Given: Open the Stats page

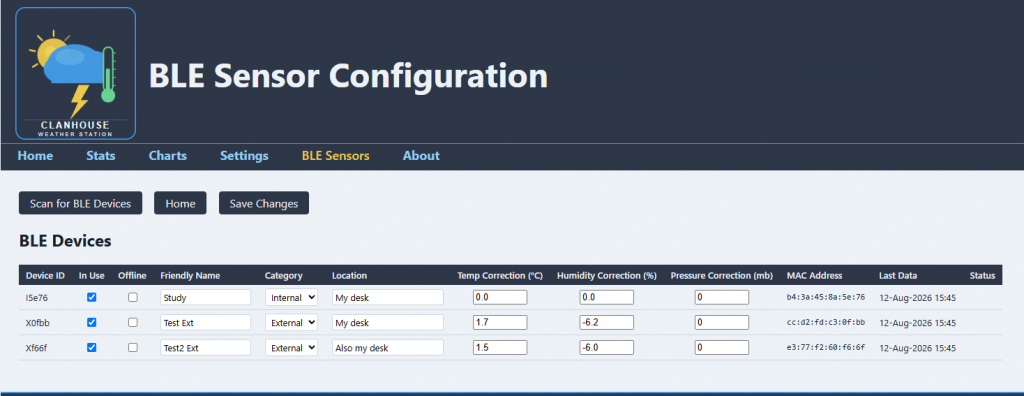Looking at the screenshot, I should pyautogui.click(x=101, y=156).
